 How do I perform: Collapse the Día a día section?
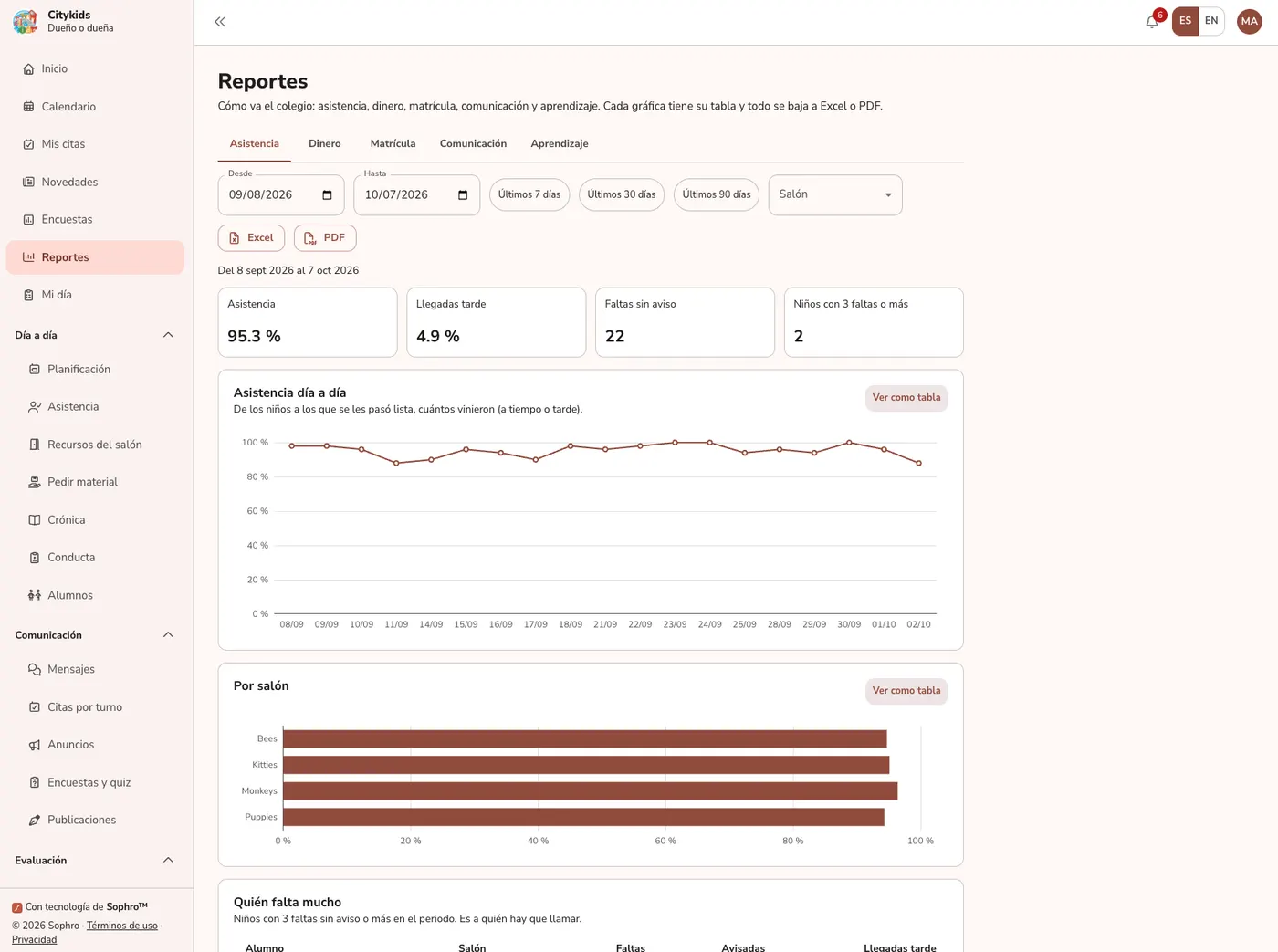[x=168, y=335]
